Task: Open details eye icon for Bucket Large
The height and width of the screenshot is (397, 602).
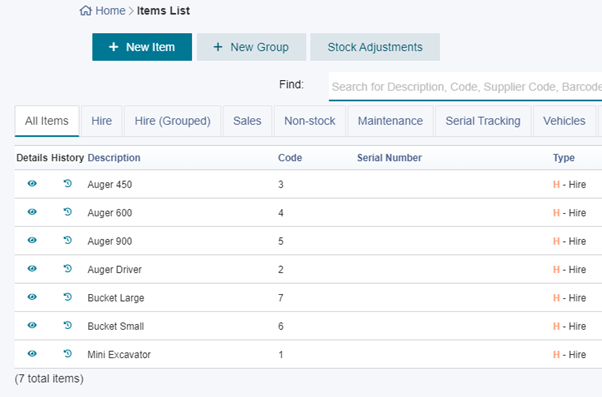Action: click(x=32, y=297)
